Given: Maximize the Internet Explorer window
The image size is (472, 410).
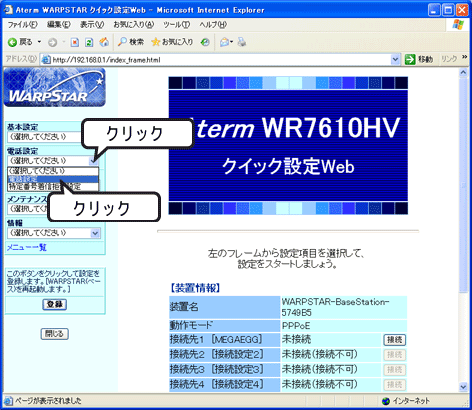Looking at the screenshot, I should (448, 10).
